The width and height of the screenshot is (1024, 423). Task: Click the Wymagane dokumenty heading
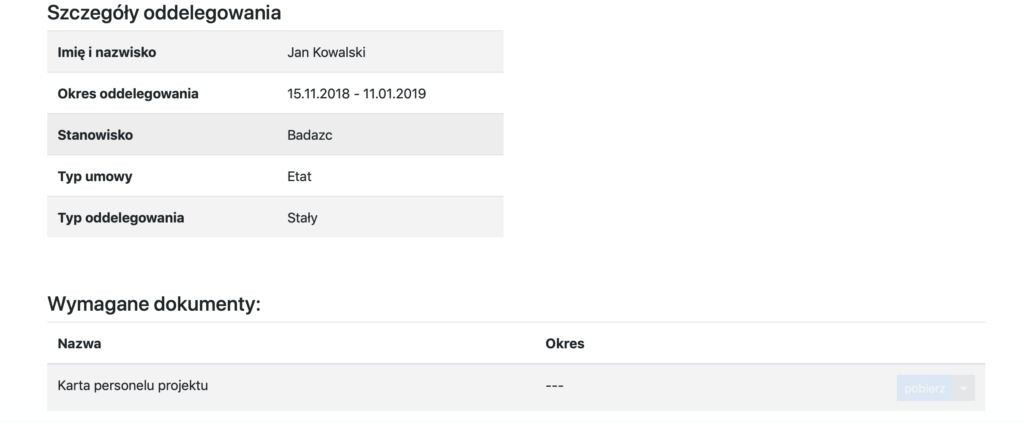pyautogui.click(x=153, y=304)
